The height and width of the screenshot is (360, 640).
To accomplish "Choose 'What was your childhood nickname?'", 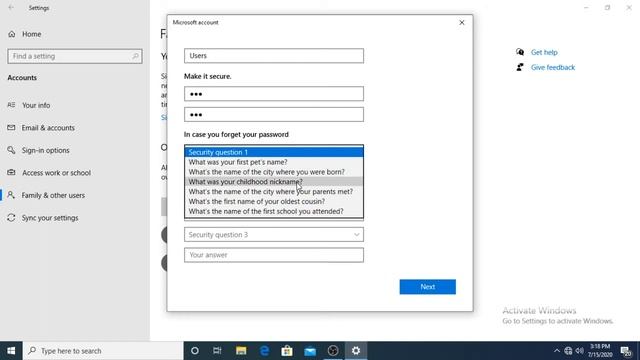I will tap(274, 182).
